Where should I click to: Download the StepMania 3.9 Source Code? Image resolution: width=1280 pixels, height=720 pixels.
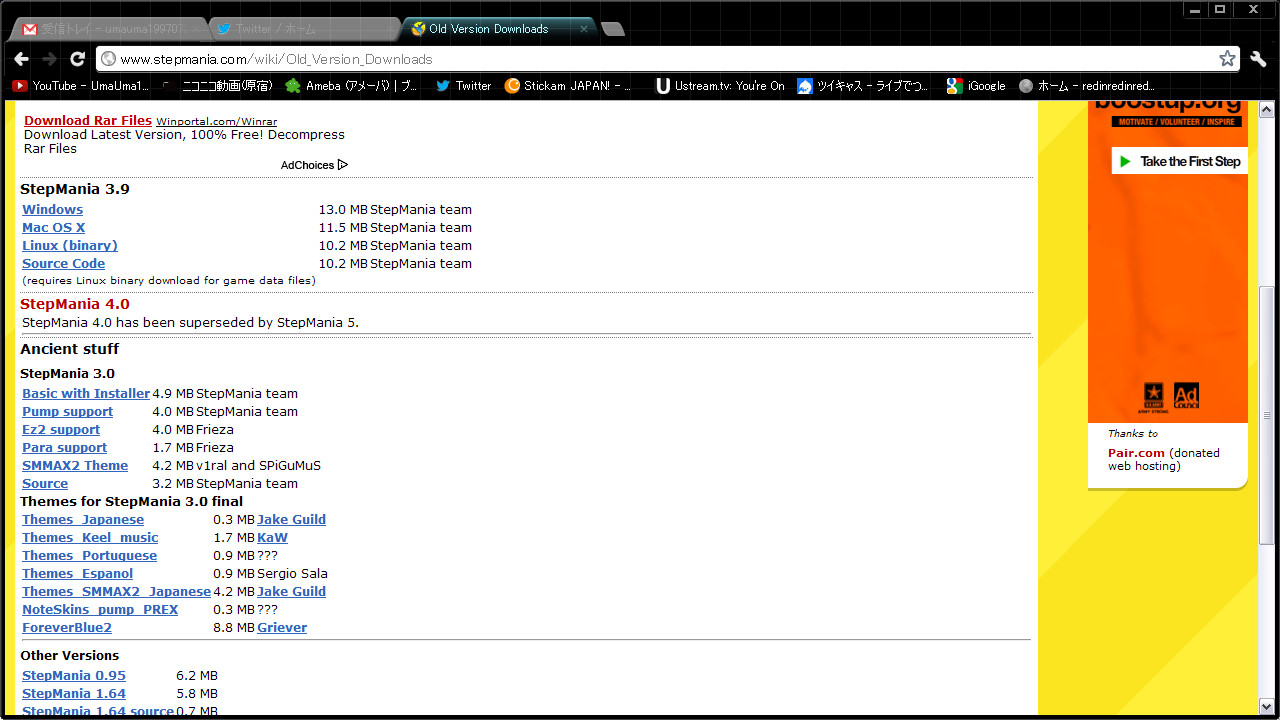tap(64, 264)
